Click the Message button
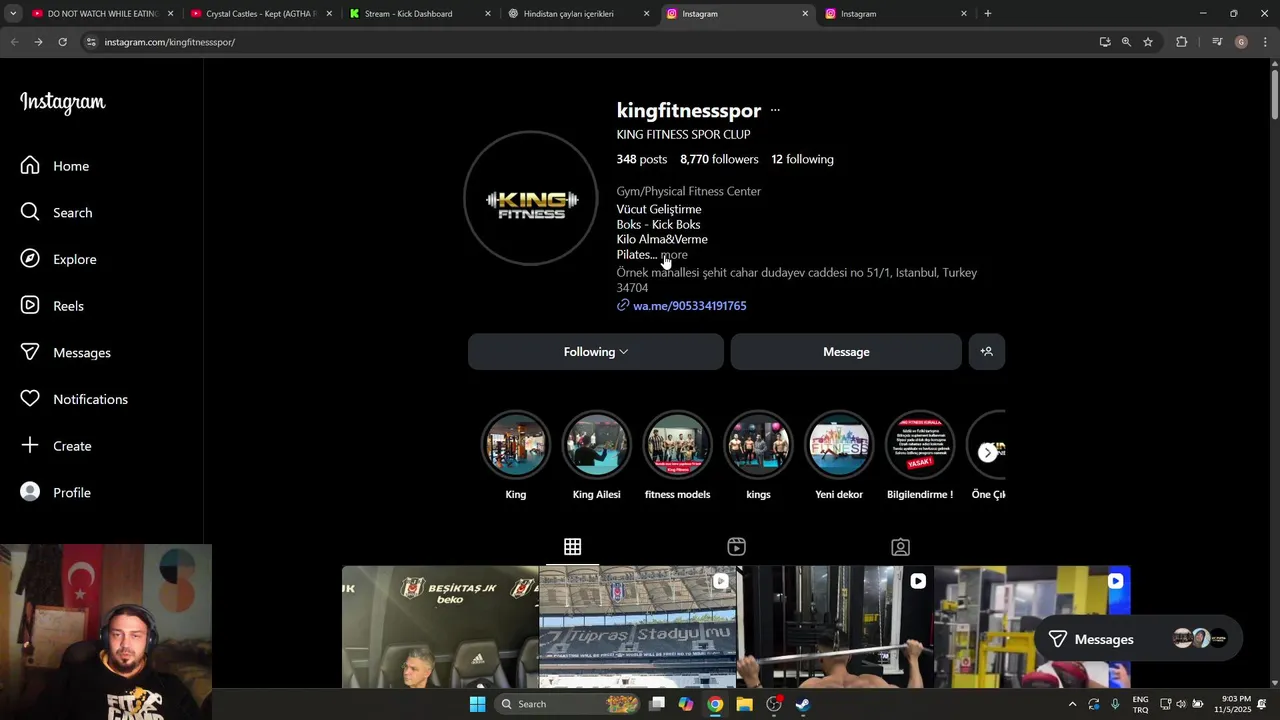The width and height of the screenshot is (1280, 720). pyautogui.click(x=846, y=352)
